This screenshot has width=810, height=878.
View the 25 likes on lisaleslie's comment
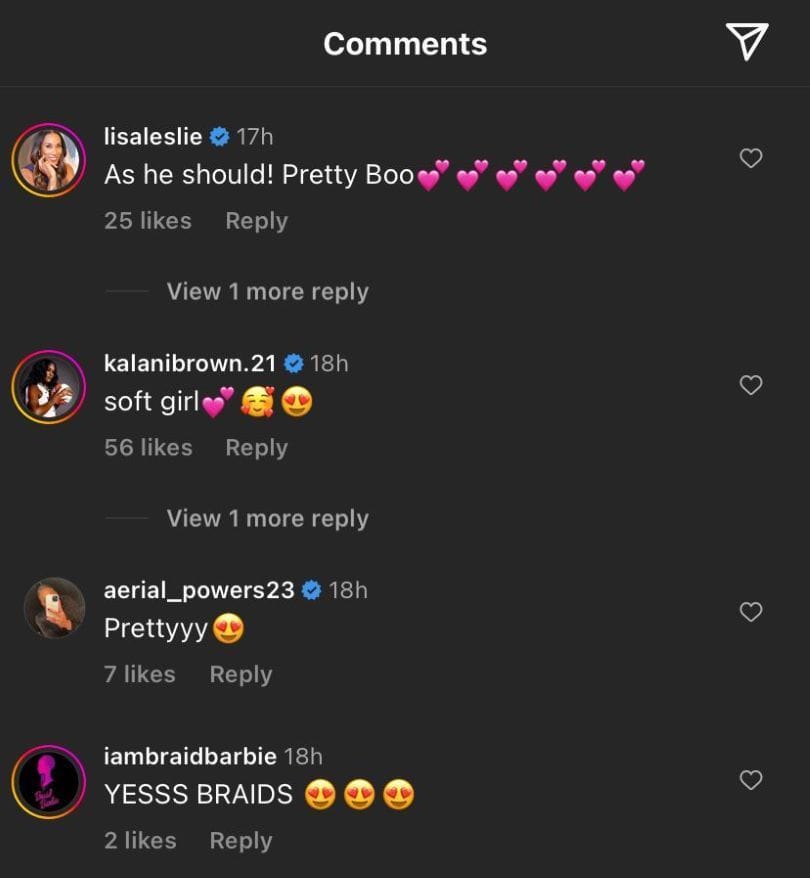(148, 221)
